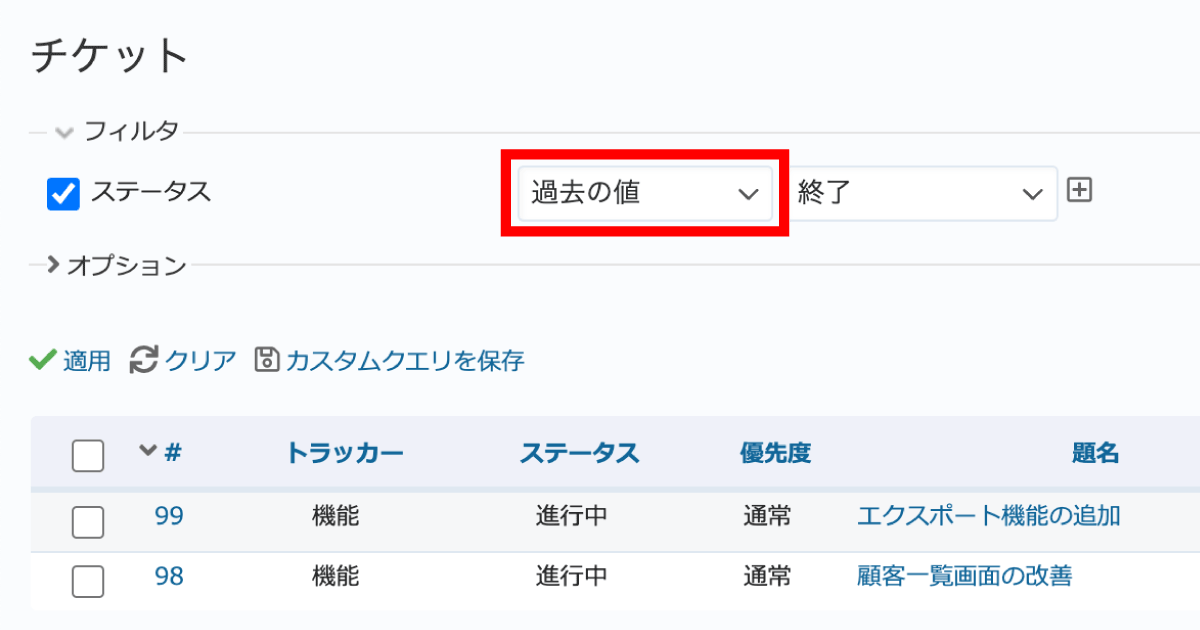Open ticket number 99 link
Viewport: 1200px width, 630px height.
(169, 516)
